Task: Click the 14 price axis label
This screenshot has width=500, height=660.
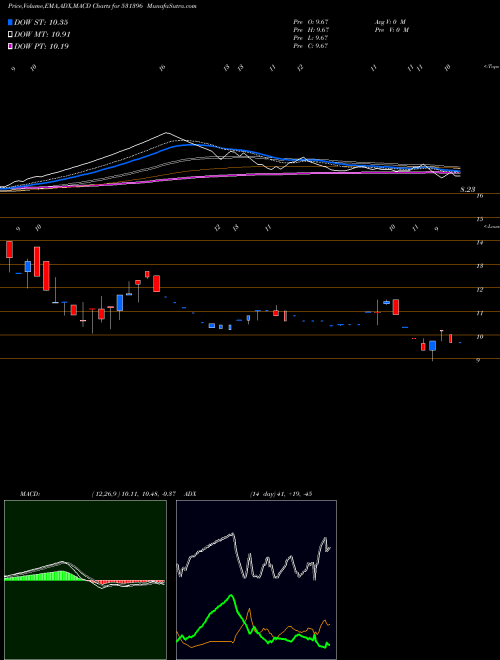Action: [479, 243]
